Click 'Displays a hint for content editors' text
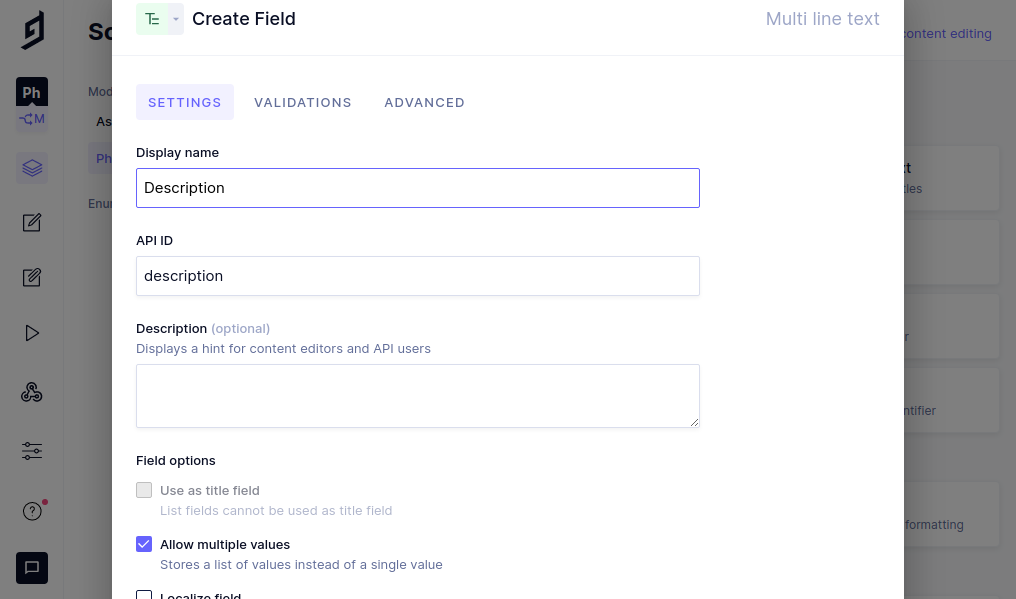This screenshot has width=1016, height=599. (x=283, y=349)
